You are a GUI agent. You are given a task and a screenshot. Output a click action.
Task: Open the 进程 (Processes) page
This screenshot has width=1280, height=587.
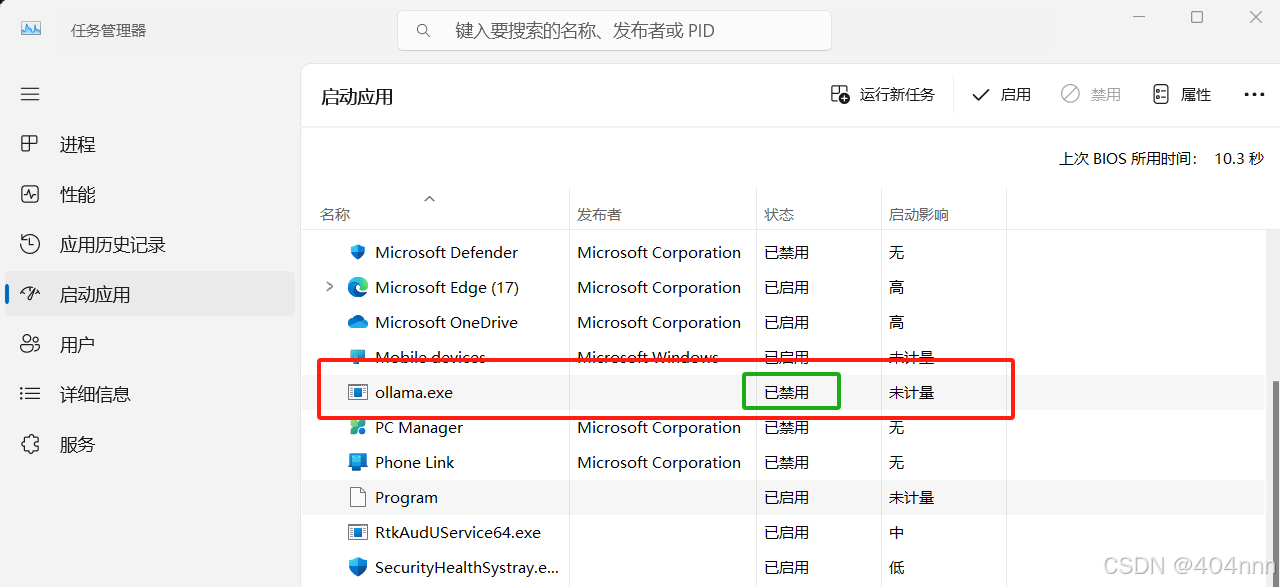coord(150,144)
